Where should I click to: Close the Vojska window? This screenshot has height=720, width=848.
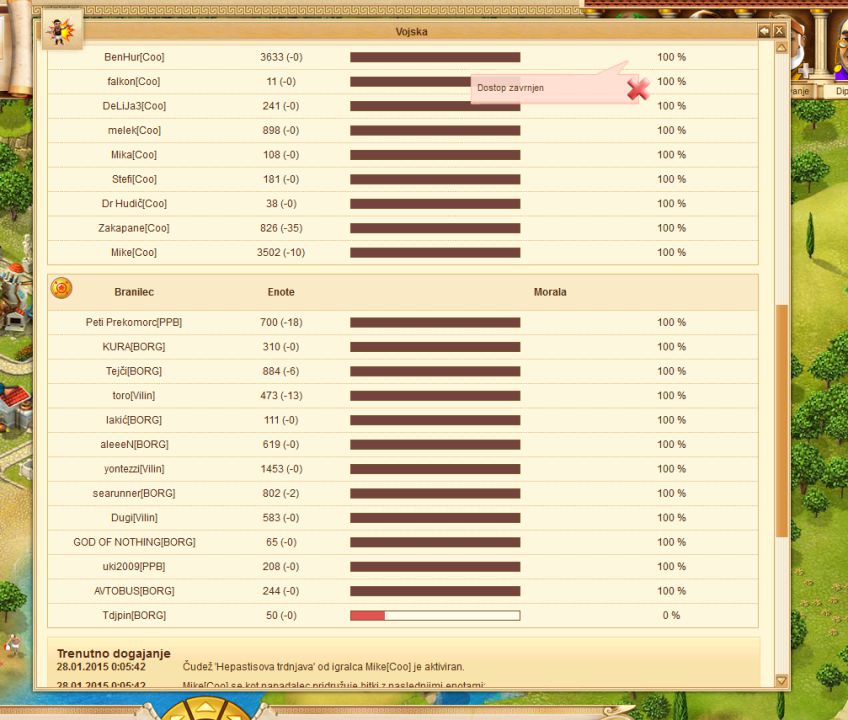(779, 31)
